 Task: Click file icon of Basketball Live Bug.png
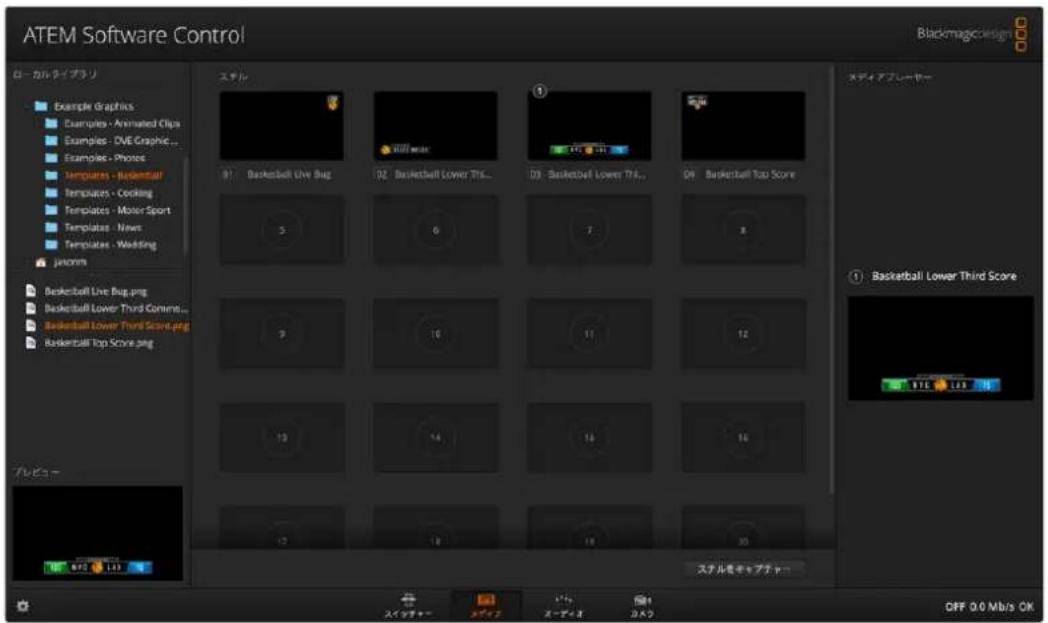tap(31, 291)
